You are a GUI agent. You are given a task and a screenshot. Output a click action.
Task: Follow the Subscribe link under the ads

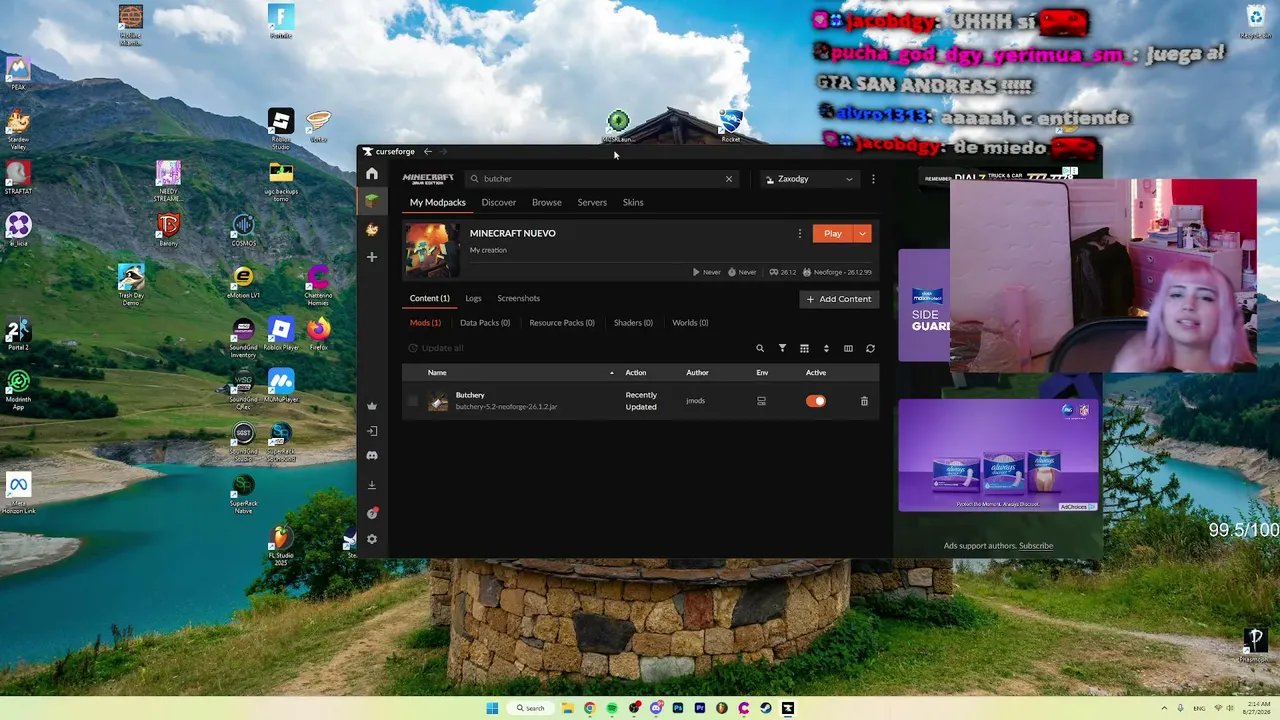click(1036, 546)
